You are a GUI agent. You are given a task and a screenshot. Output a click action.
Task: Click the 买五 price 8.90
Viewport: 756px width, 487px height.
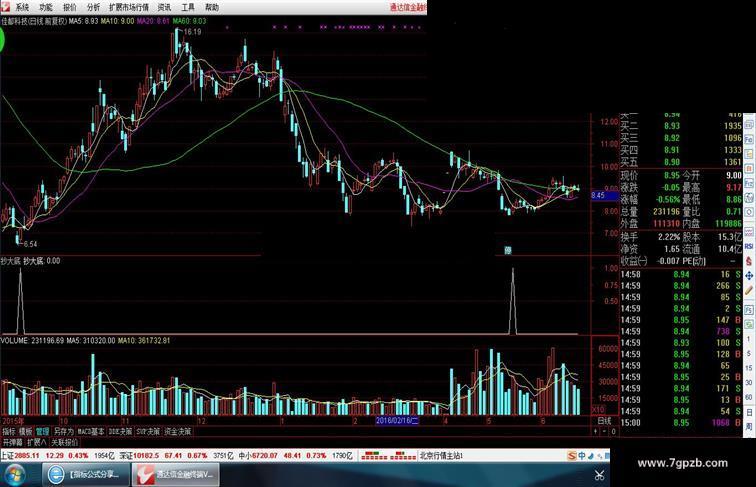click(672, 162)
